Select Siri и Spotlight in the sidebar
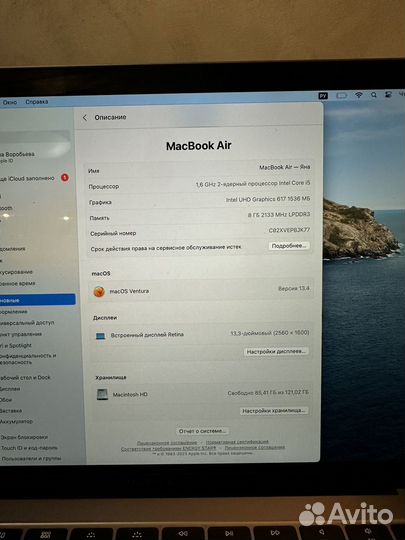405x540 pixels. coord(16,345)
